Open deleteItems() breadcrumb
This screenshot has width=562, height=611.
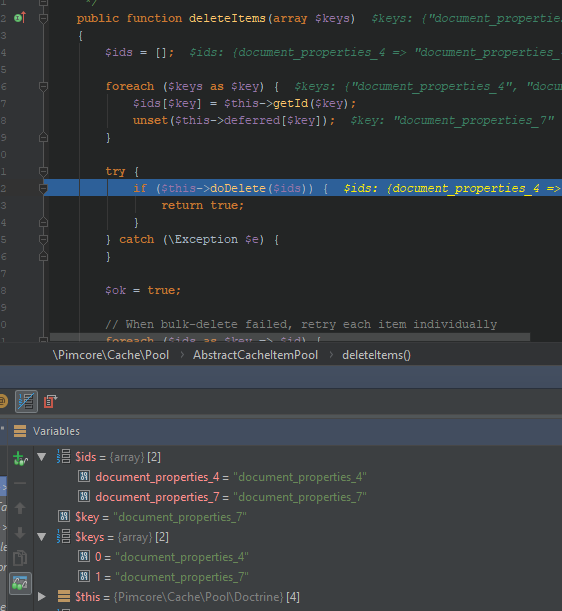376,355
